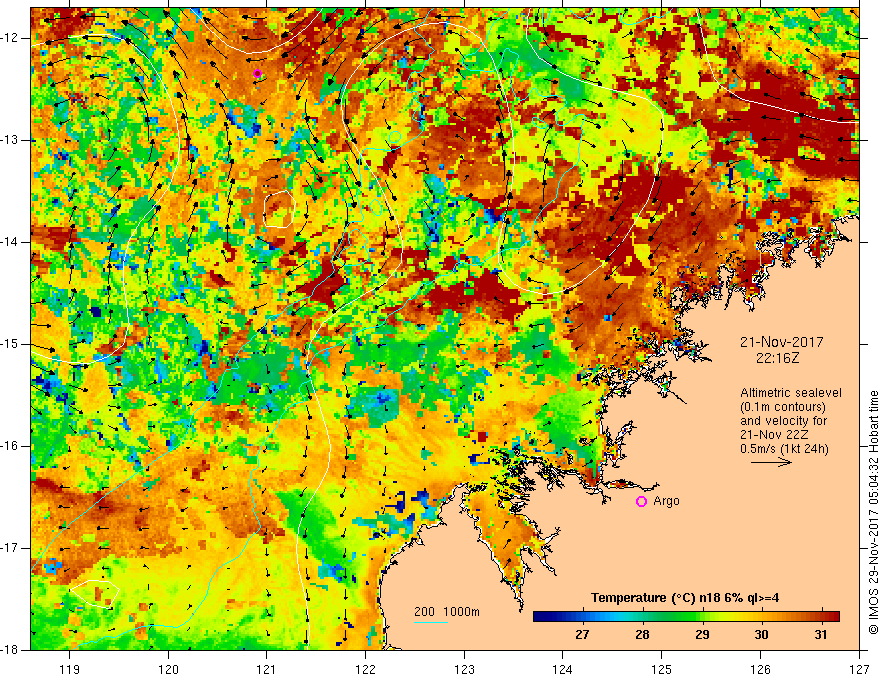Click the '200 1000m' bathymetry legend

(447, 612)
